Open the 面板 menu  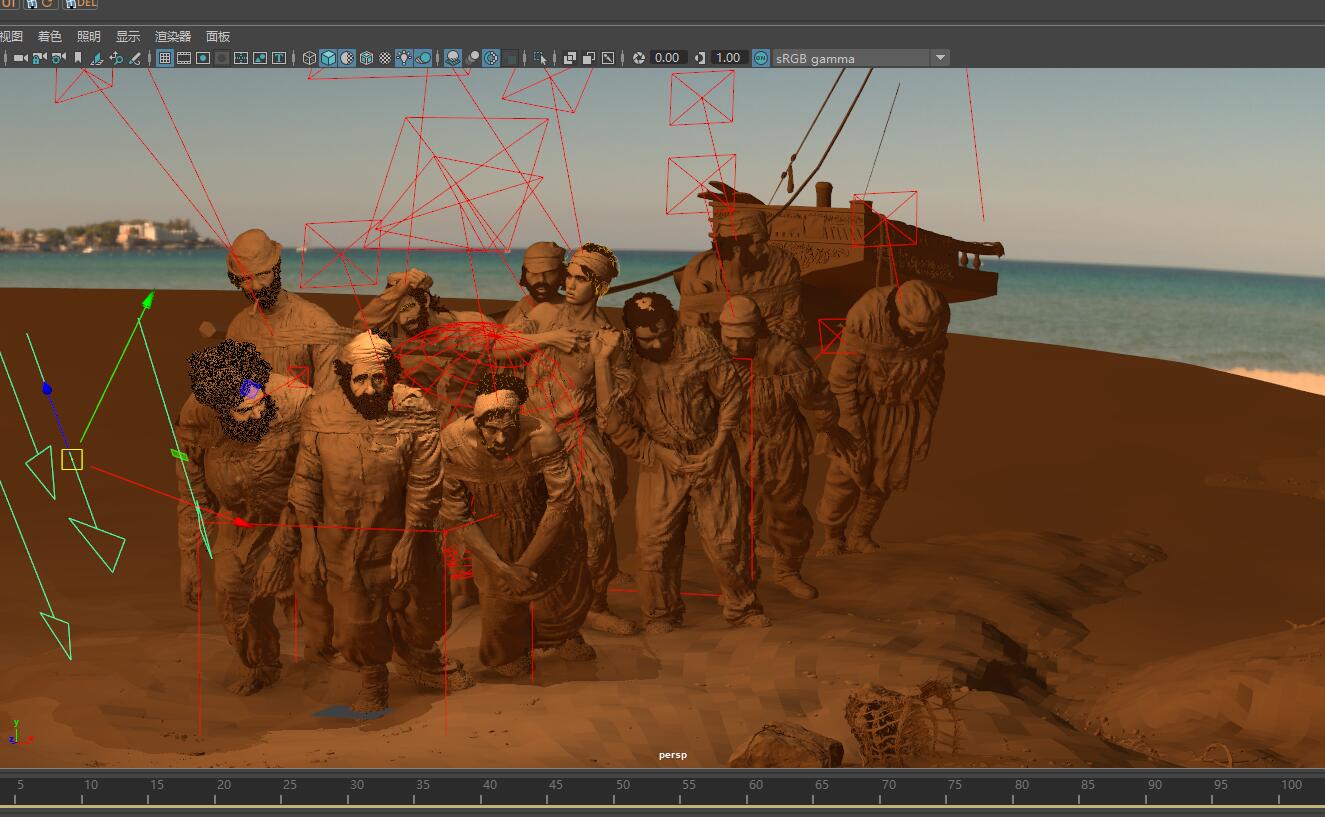point(218,36)
